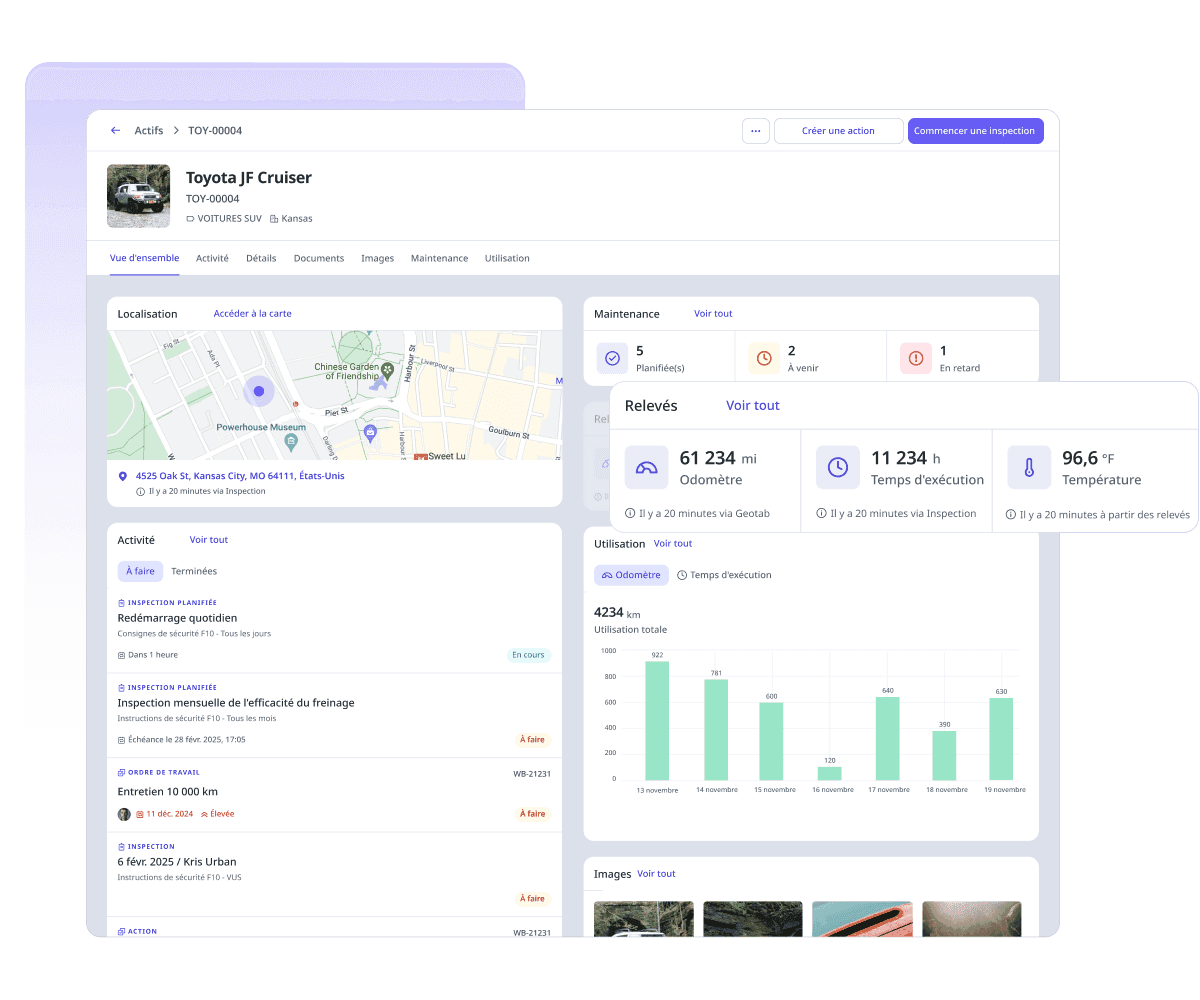1200x1000 pixels.
Task: Click Commencer une inspection button
Action: coord(975,131)
